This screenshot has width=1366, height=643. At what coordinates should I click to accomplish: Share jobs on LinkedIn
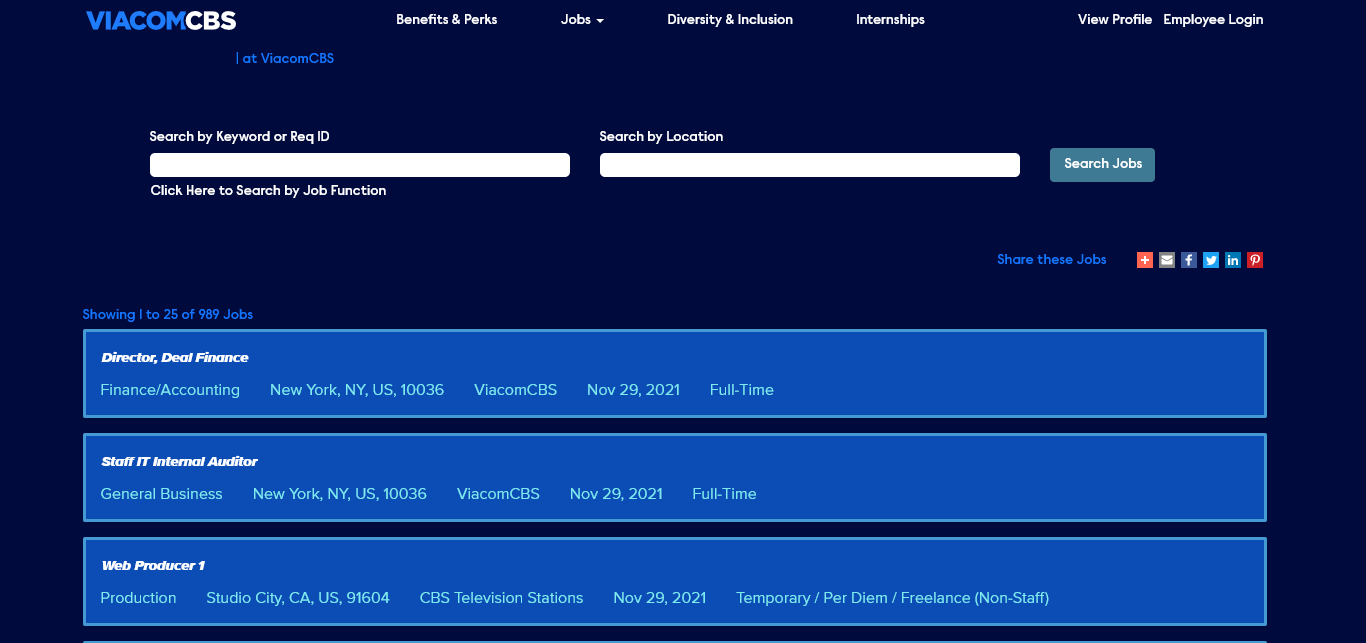coord(1233,260)
